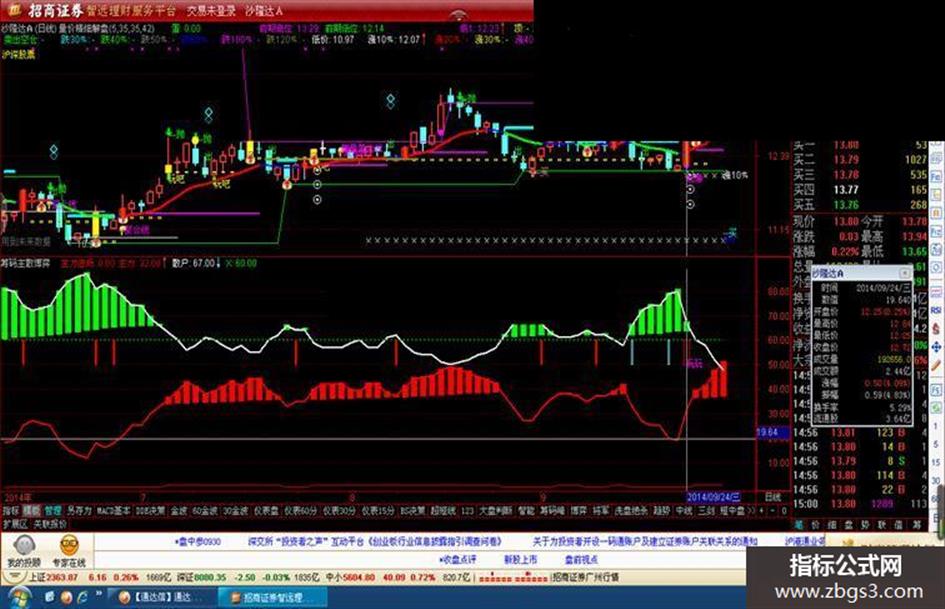Click the yellow note icon in sidebar
The width and height of the screenshot is (945, 609).
click(x=936, y=194)
